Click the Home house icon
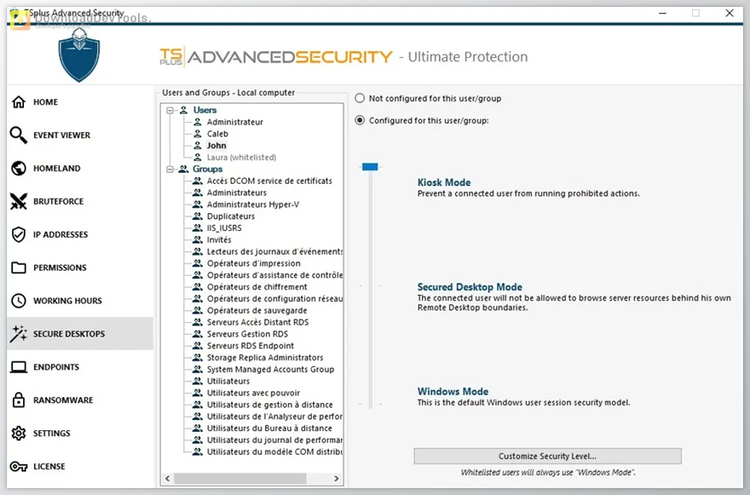 19,102
